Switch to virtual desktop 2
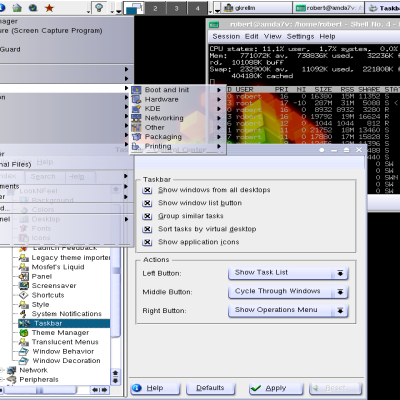 pos(155,8)
